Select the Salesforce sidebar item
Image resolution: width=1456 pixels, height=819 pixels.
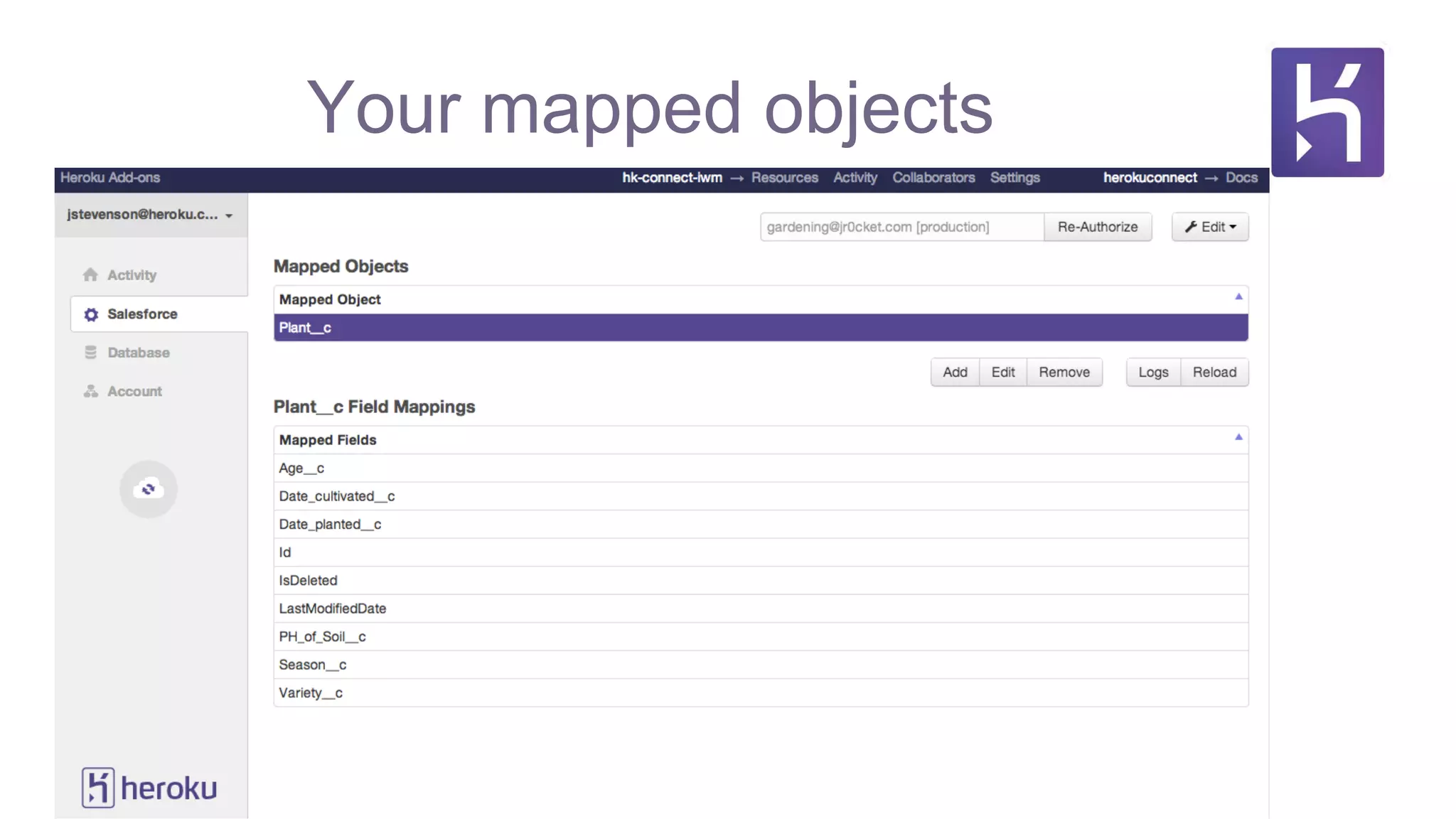[x=159, y=314]
